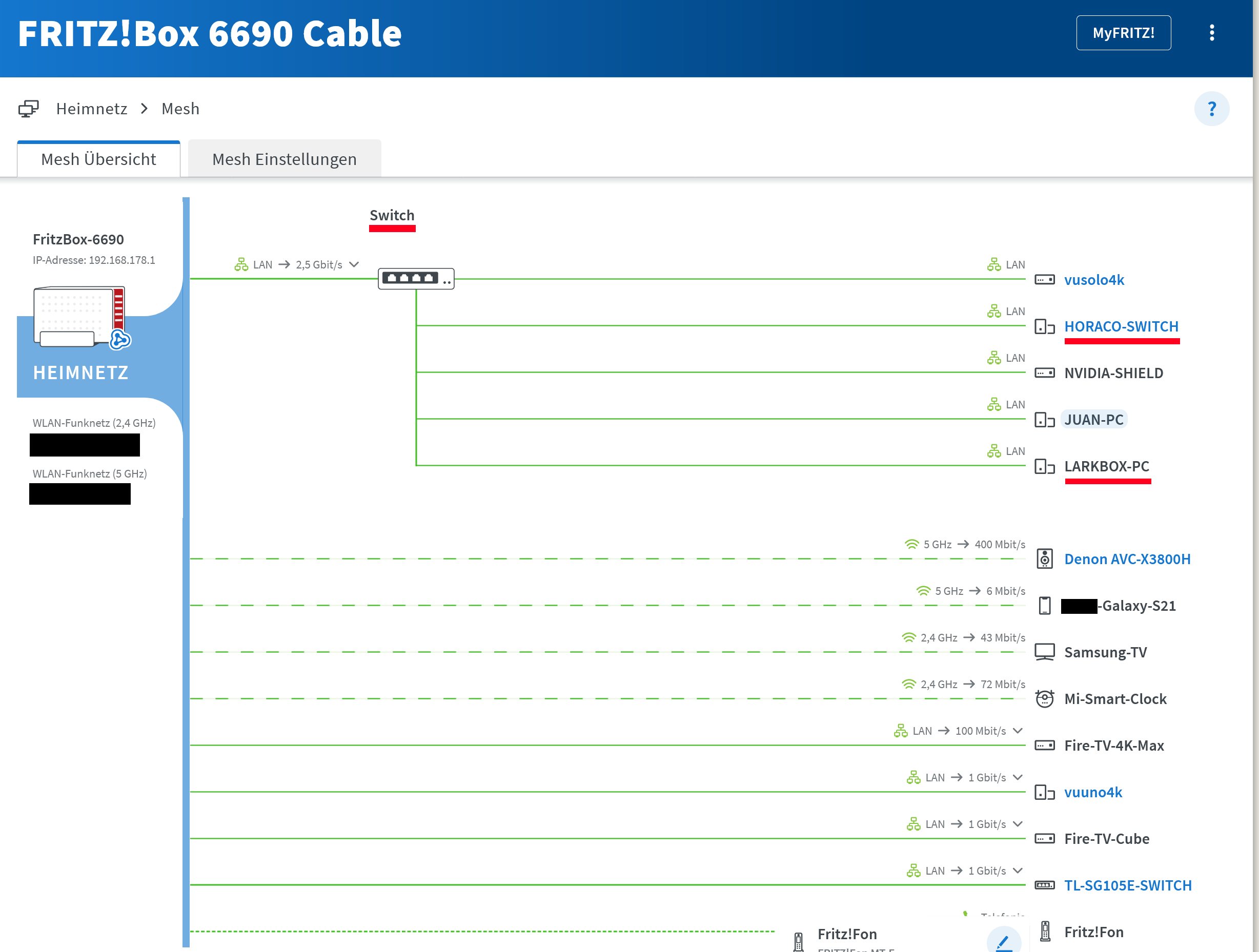Open the HORACO-SWITCH device link
The image size is (1259, 952).
tap(1121, 326)
